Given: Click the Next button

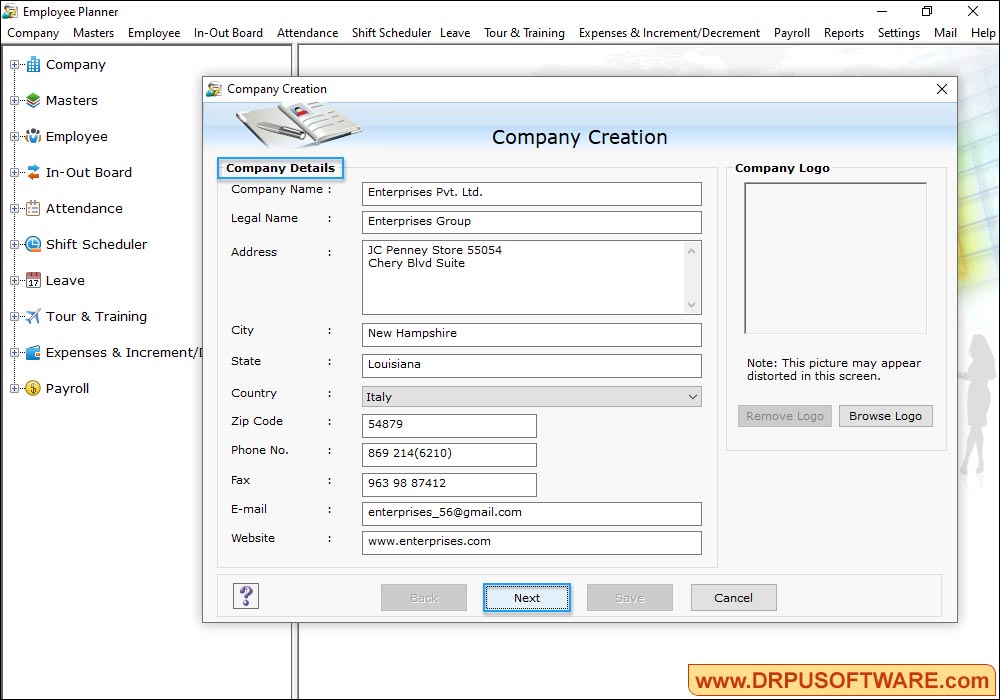Looking at the screenshot, I should coord(527,596).
